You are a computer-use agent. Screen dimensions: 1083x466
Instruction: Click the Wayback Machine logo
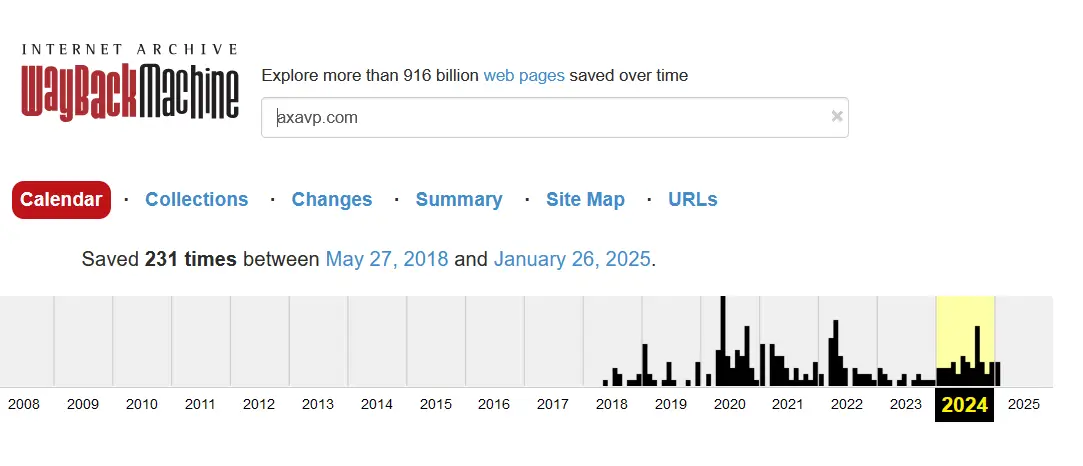pyautogui.click(x=130, y=84)
